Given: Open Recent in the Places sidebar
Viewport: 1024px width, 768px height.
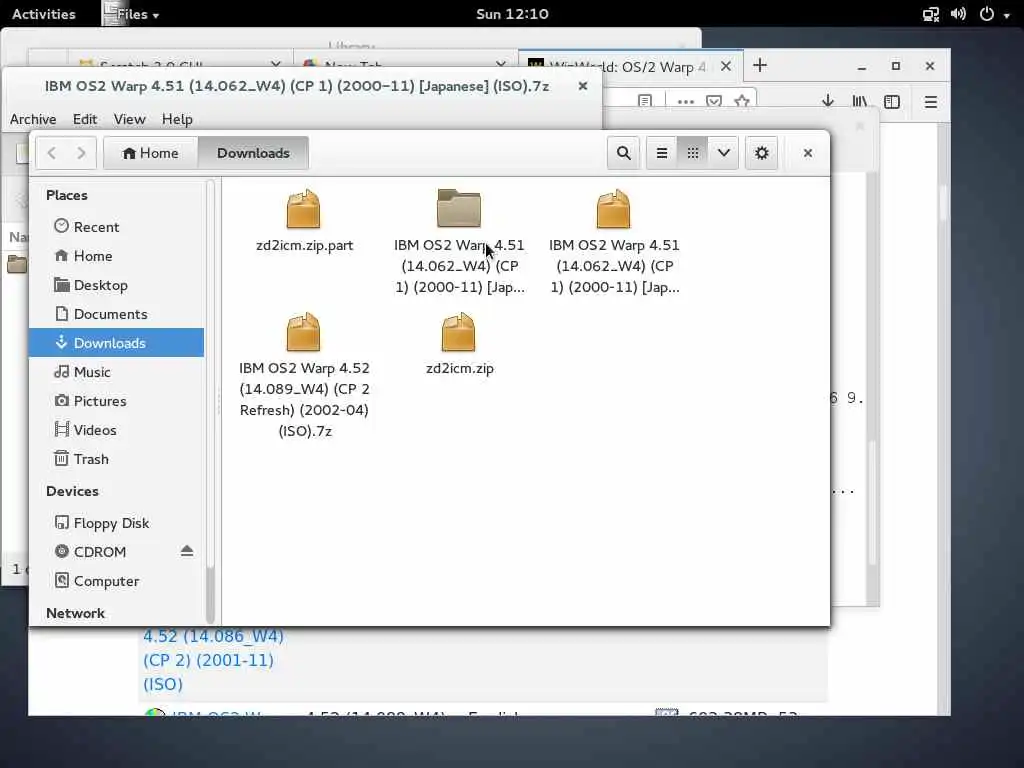Looking at the screenshot, I should (117, 227).
